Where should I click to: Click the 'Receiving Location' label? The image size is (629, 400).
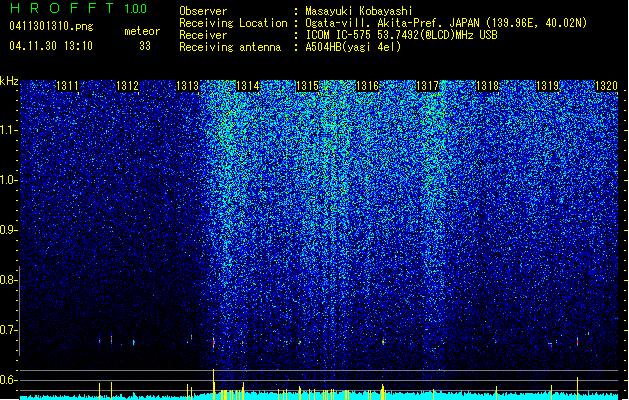(x=233, y=23)
